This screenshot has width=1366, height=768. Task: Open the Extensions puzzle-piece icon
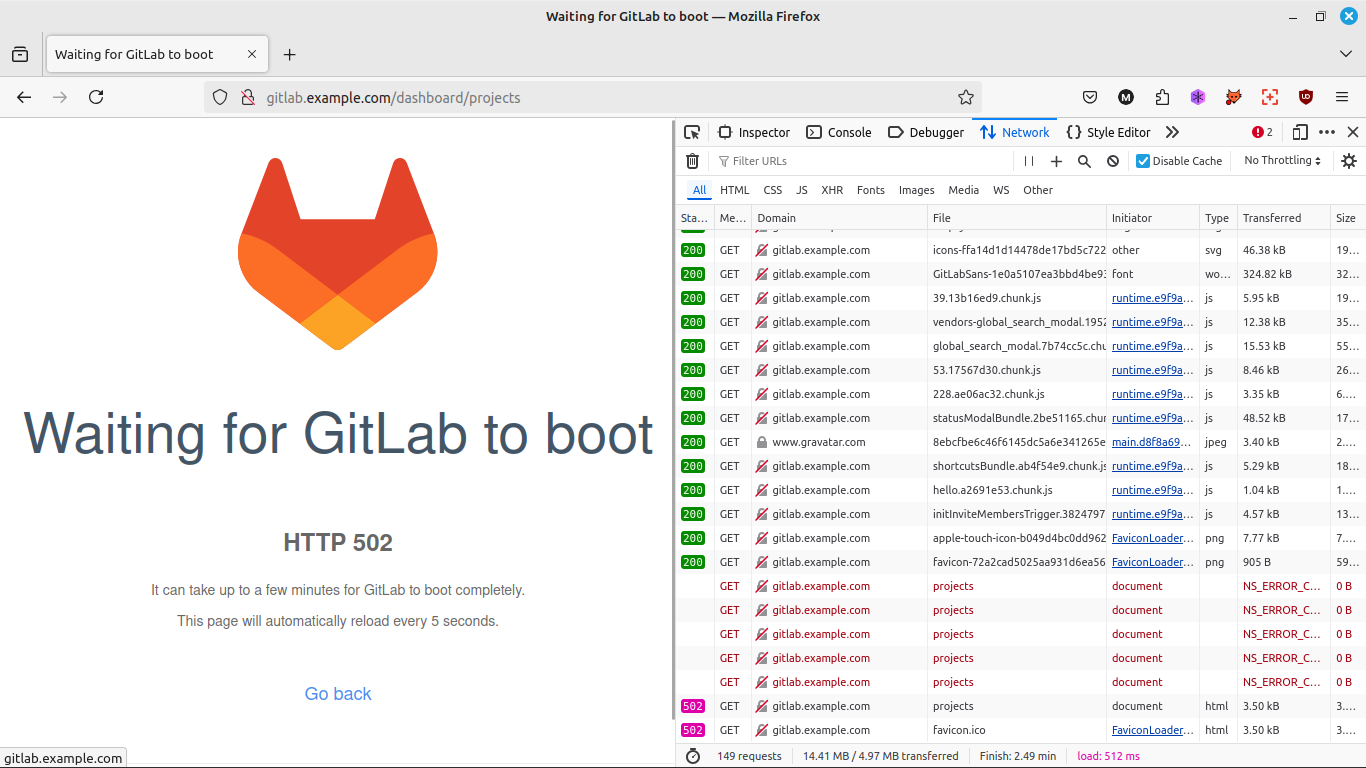pyautogui.click(x=1162, y=97)
